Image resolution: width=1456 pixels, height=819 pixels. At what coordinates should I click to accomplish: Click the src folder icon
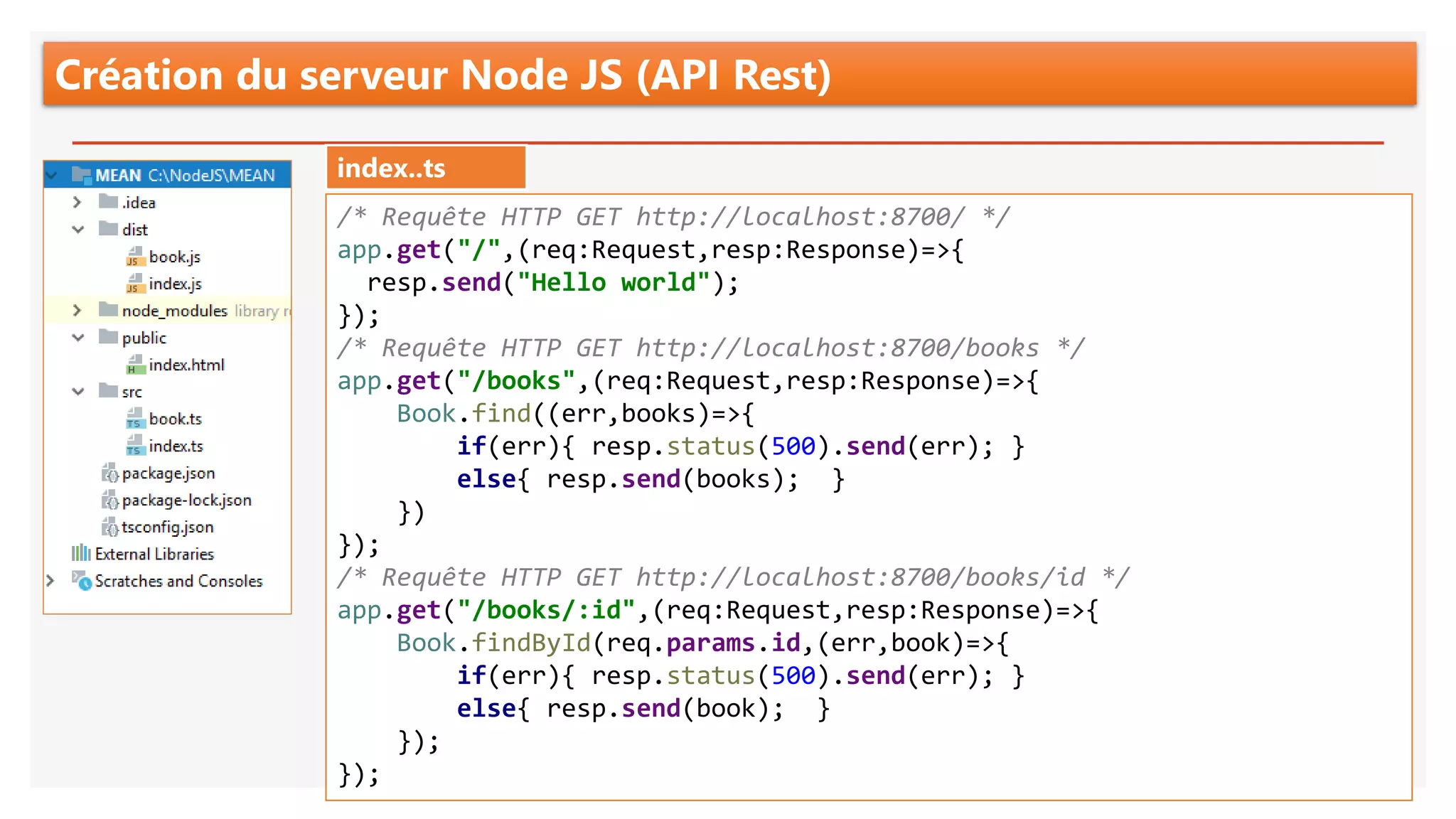tap(108, 390)
